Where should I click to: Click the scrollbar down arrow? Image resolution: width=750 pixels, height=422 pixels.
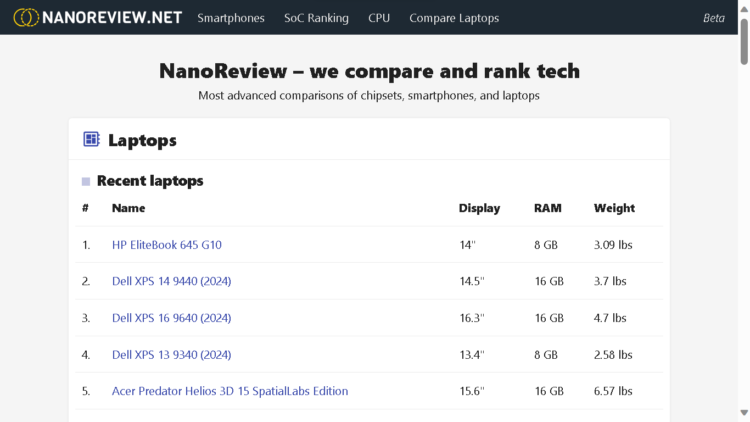(744, 412)
